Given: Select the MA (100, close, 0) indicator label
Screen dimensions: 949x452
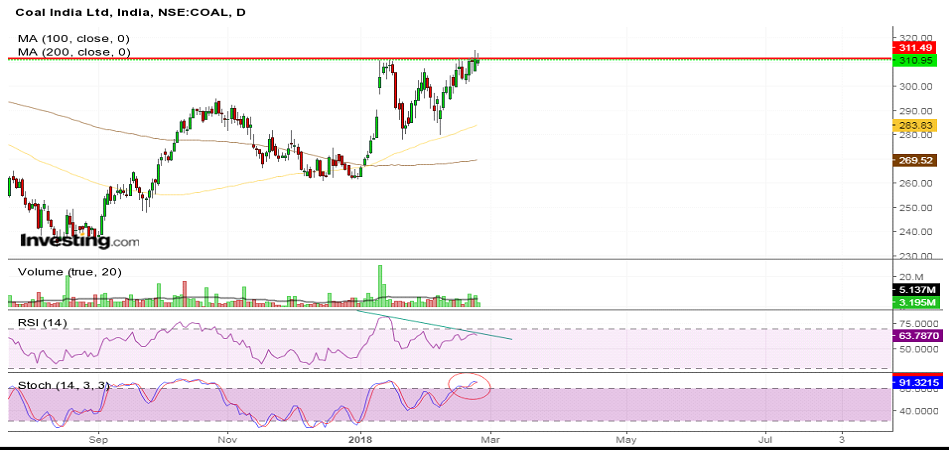Looking at the screenshot, I should point(74,39).
